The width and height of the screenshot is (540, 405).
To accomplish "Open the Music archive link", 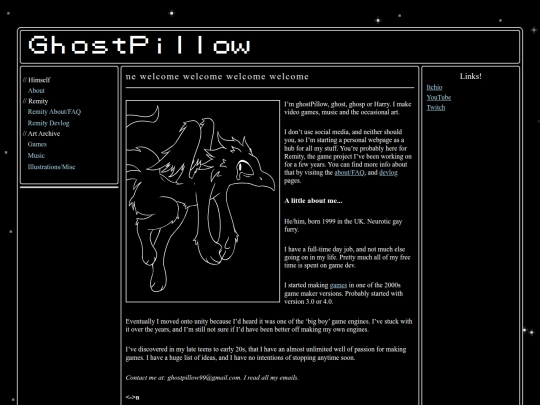I will coord(36,155).
